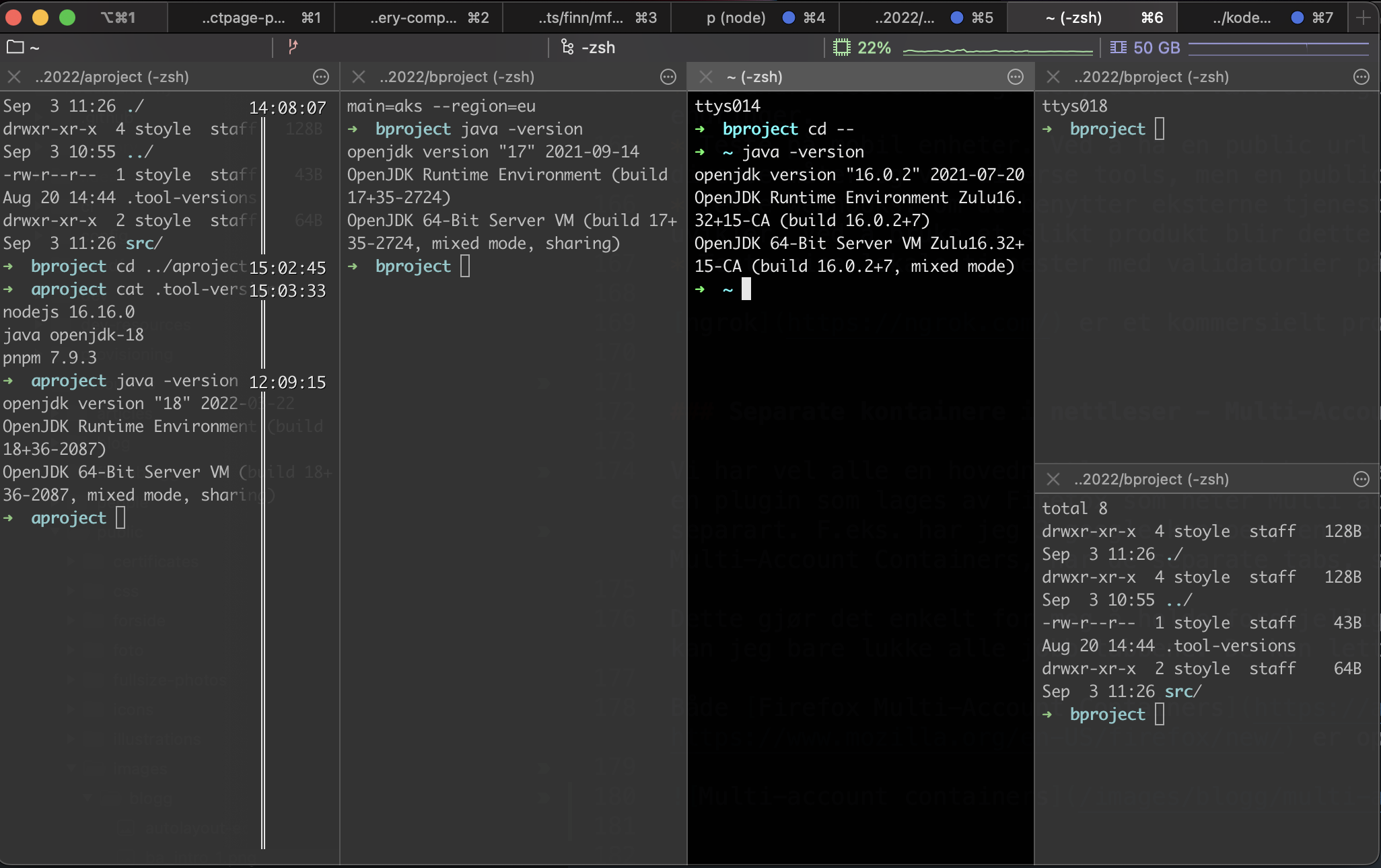Close the ~ (-zsh) center pane
The width and height of the screenshot is (1381, 868).
tap(706, 77)
